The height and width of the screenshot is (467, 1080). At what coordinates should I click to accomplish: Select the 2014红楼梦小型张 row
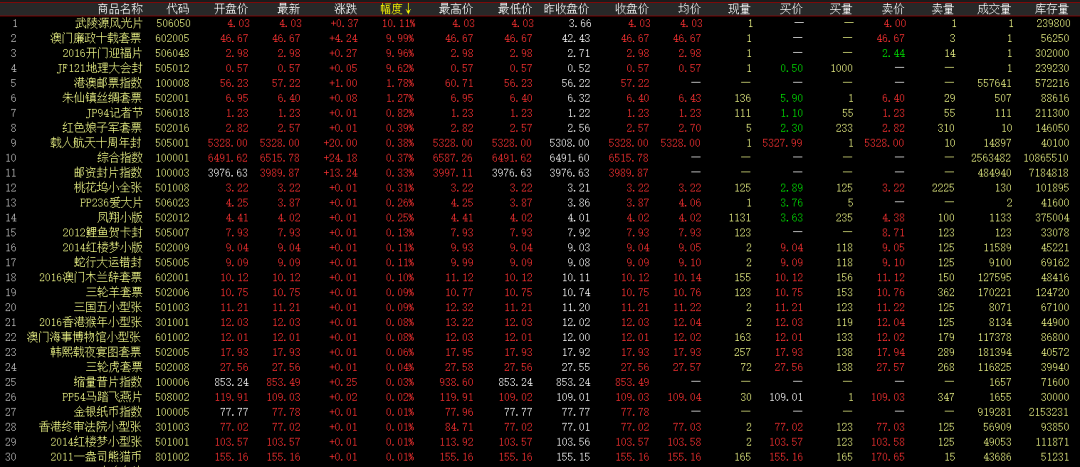(540, 441)
